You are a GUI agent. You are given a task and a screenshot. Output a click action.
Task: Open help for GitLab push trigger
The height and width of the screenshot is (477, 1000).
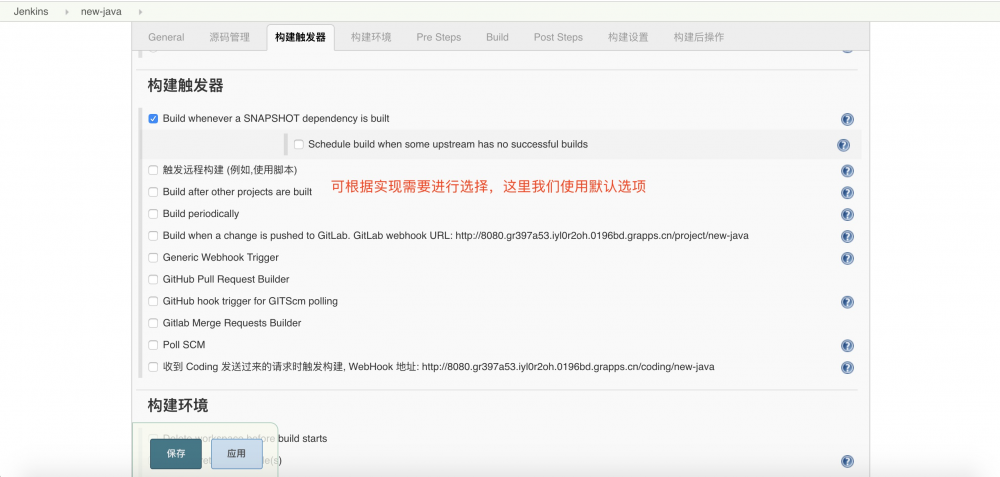coord(847,237)
